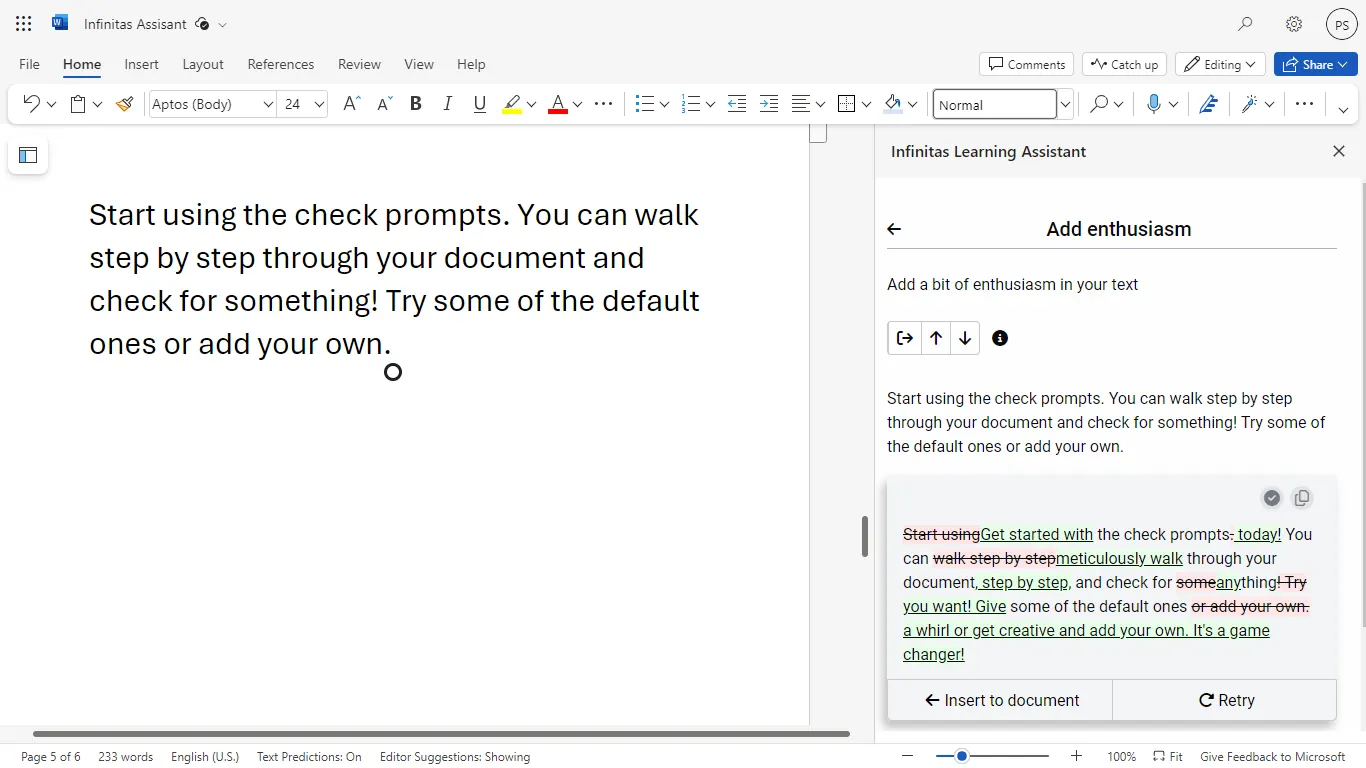Viewport: 1366px width, 768px height.
Task: Show more ribbon commands ellipsis
Action: (x=1304, y=104)
